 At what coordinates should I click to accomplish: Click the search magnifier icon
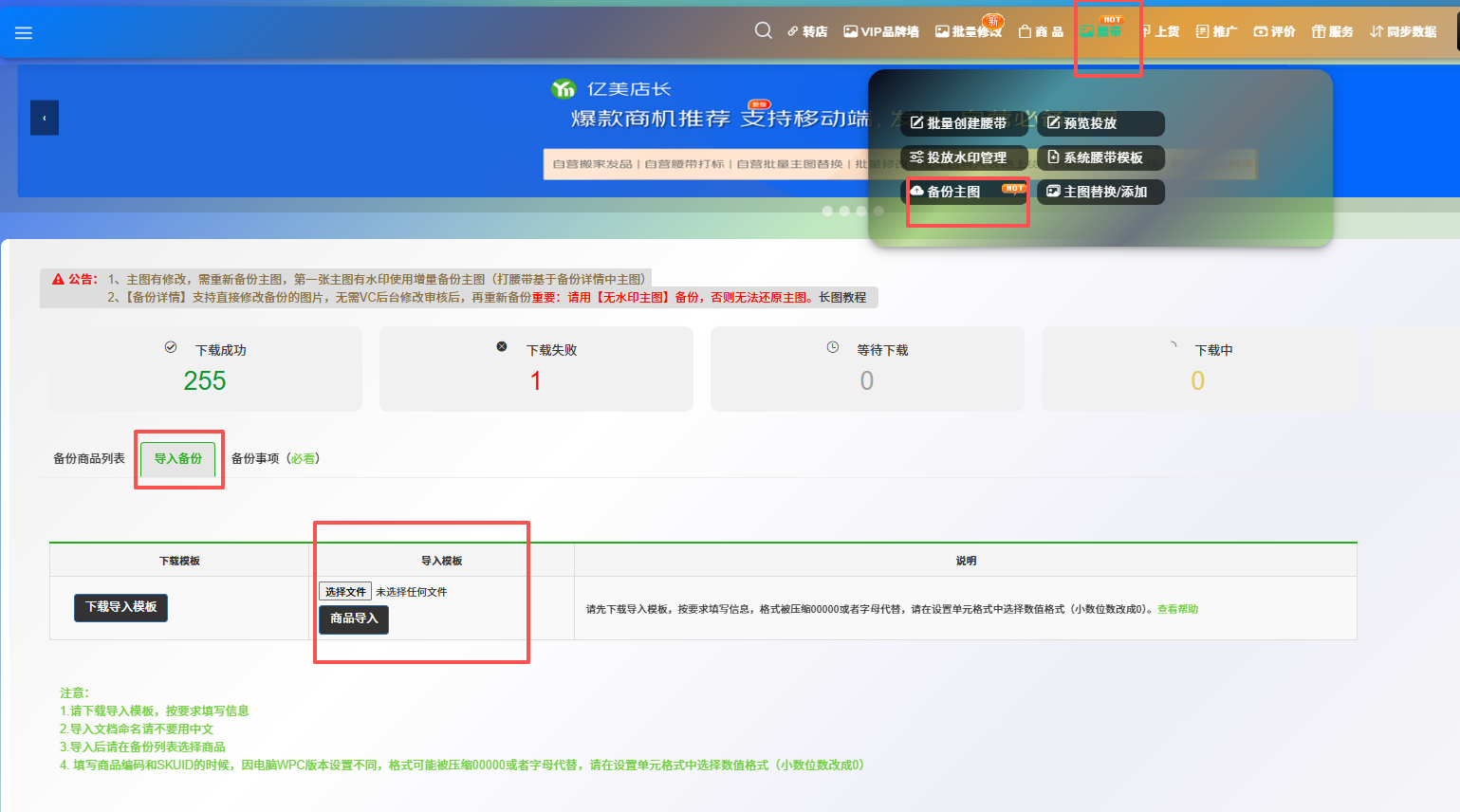pos(763,31)
